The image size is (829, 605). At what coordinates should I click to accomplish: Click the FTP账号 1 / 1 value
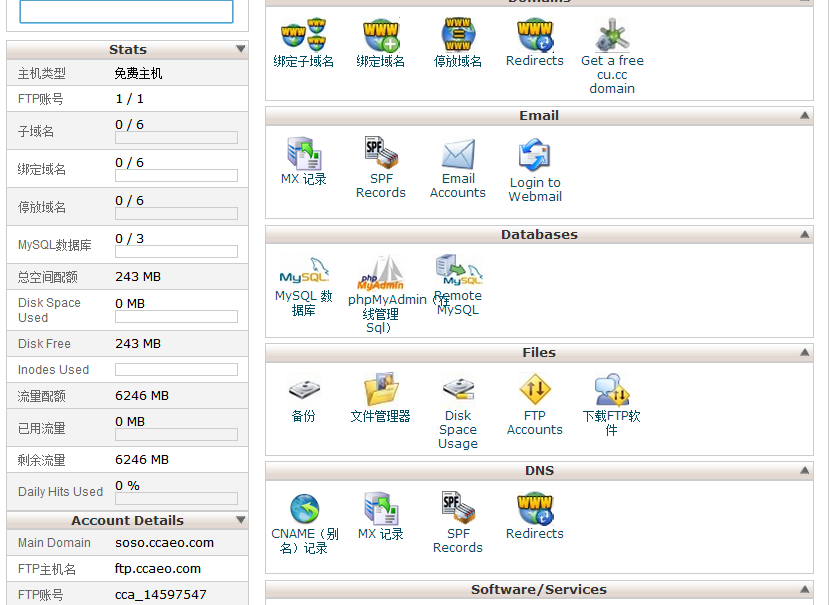pyautogui.click(x=130, y=98)
